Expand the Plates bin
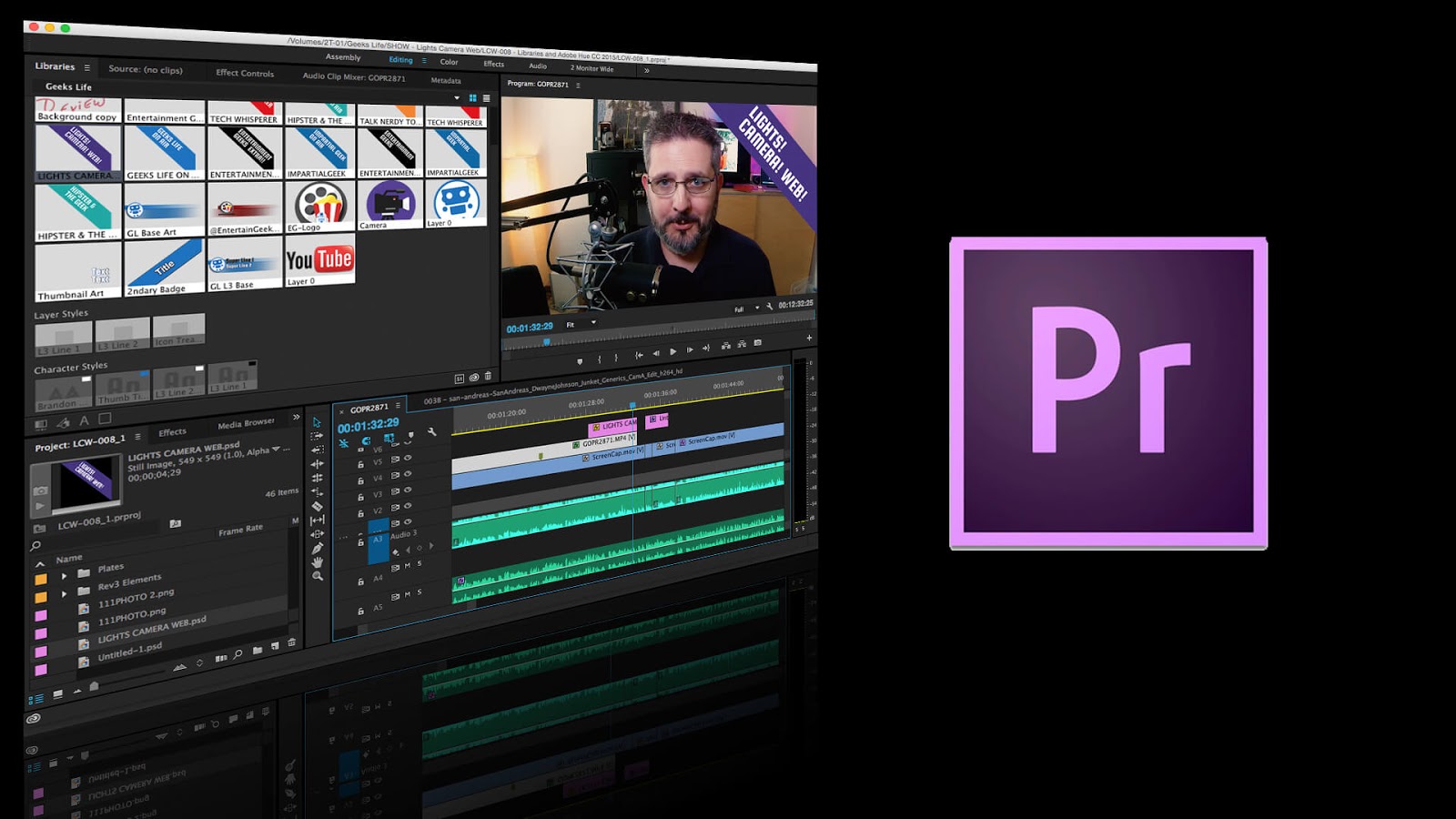The width and height of the screenshot is (1456, 819). (x=64, y=576)
